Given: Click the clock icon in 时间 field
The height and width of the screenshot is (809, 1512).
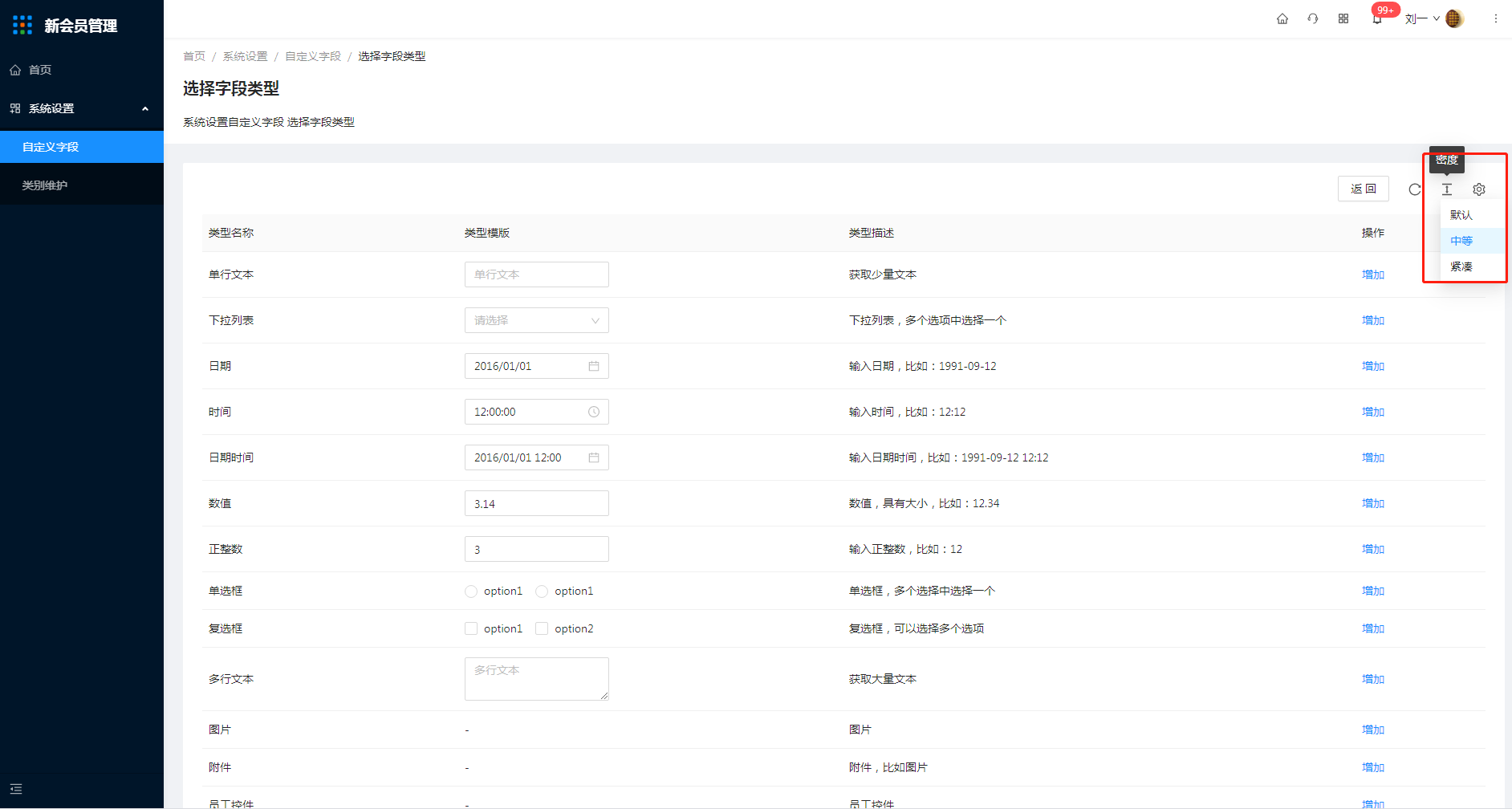Looking at the screenshot, I should [594, 412].
